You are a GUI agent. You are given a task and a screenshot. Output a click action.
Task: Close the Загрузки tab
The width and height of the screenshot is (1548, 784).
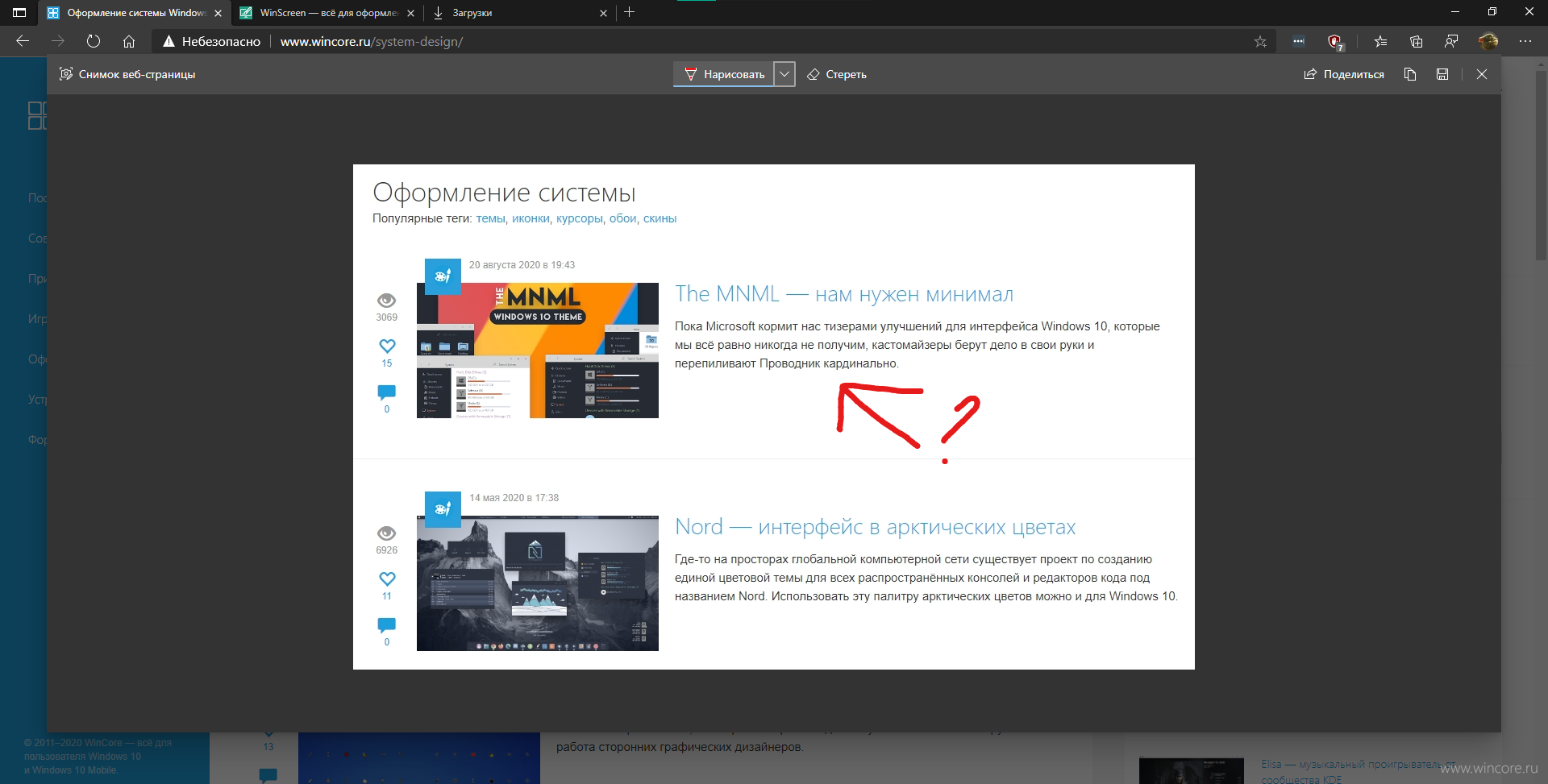[x=603, y=13]
